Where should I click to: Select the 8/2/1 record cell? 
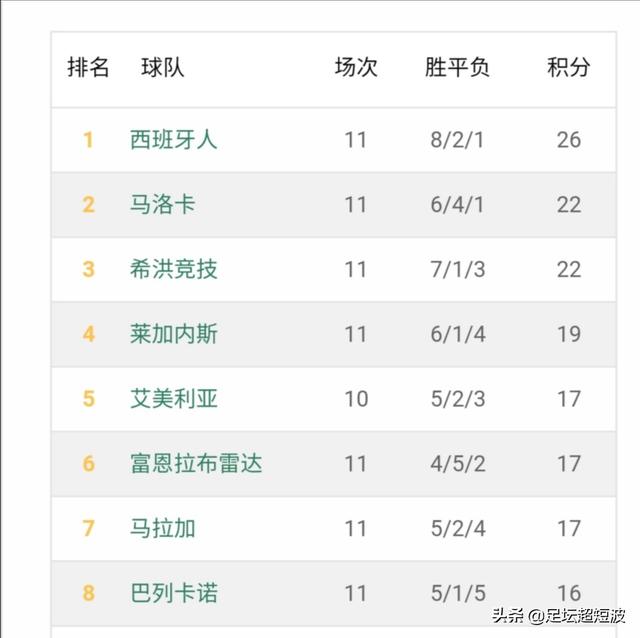457,140
